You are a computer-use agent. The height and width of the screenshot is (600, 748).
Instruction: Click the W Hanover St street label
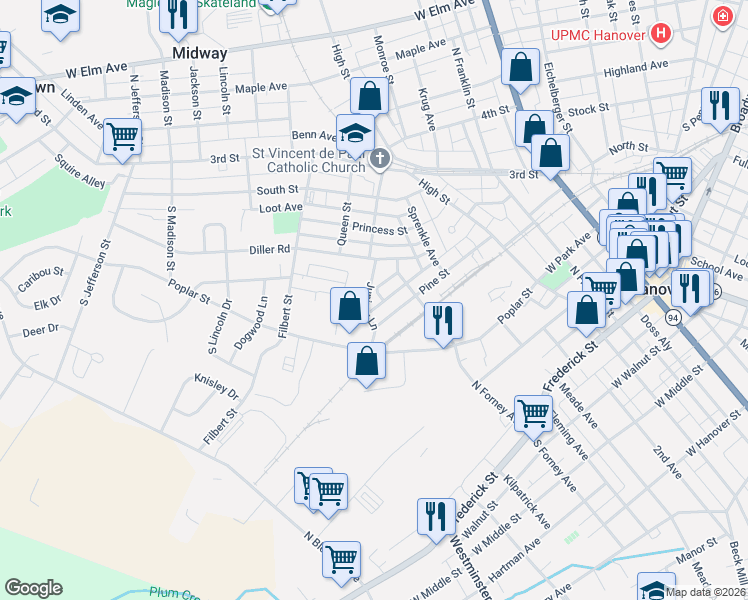(714, 432)
